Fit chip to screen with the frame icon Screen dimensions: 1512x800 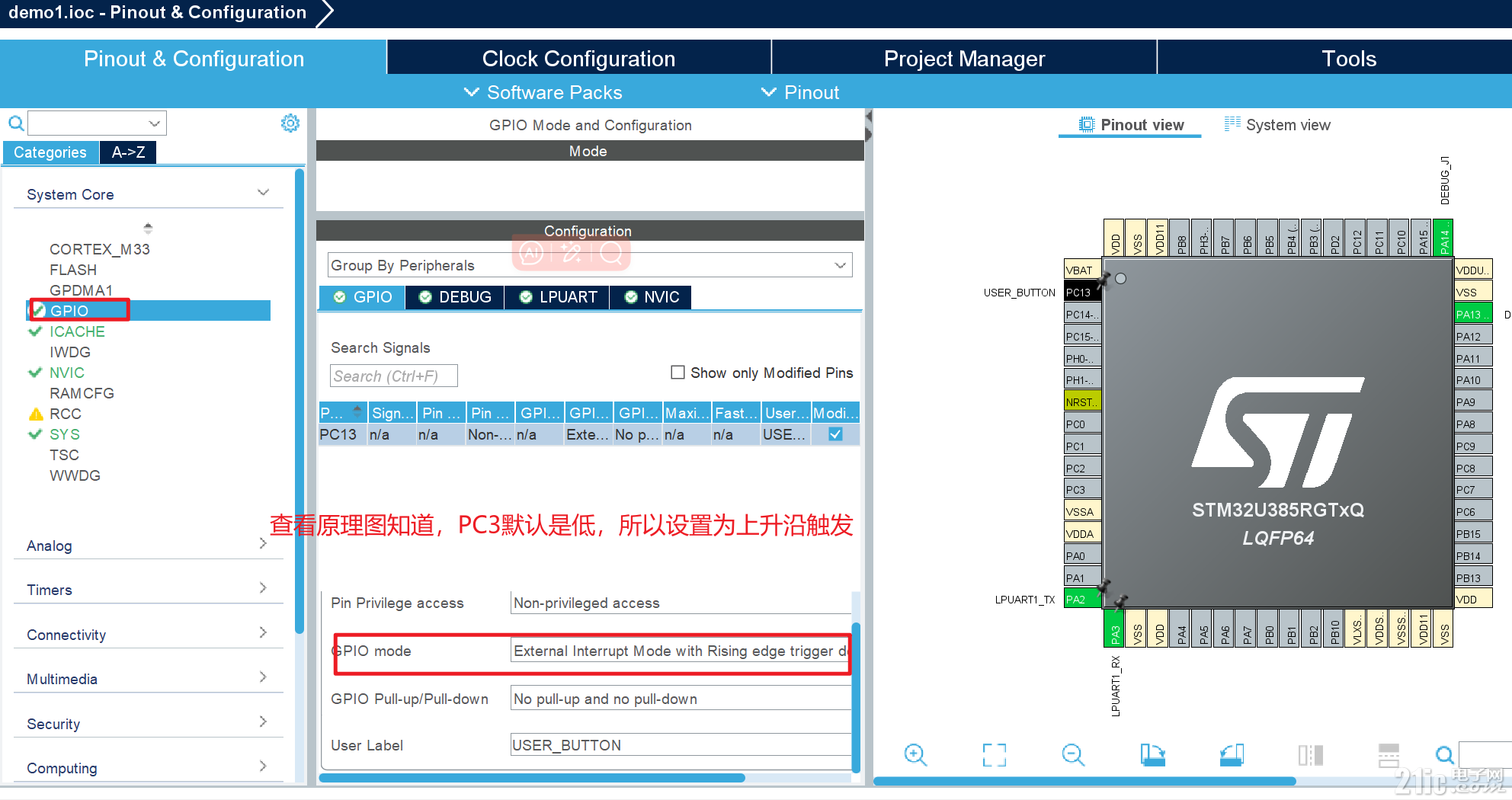(994, 755)
